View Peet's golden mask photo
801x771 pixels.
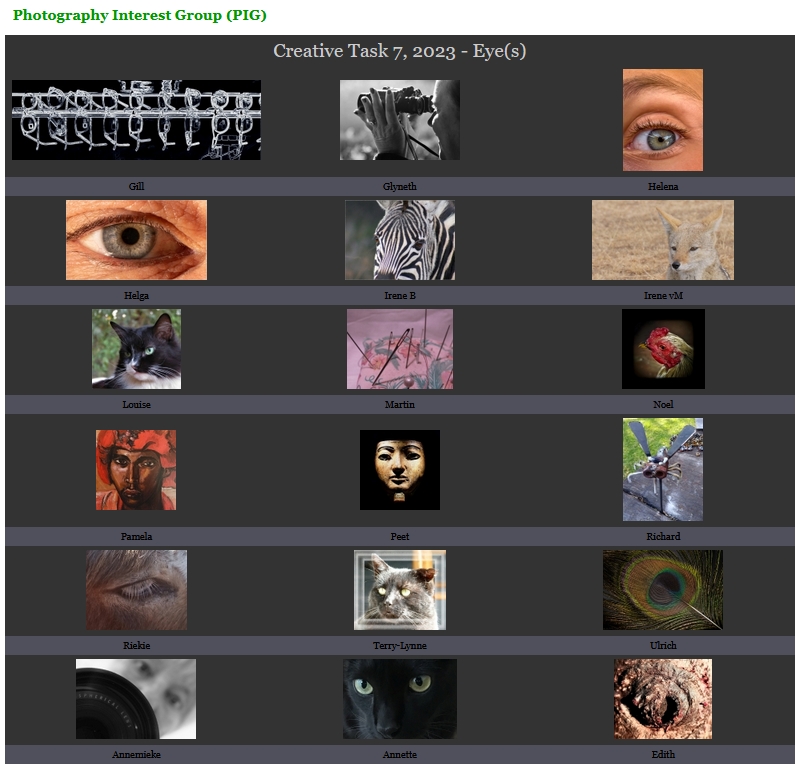pyautogui.click(x=399, y=470)
